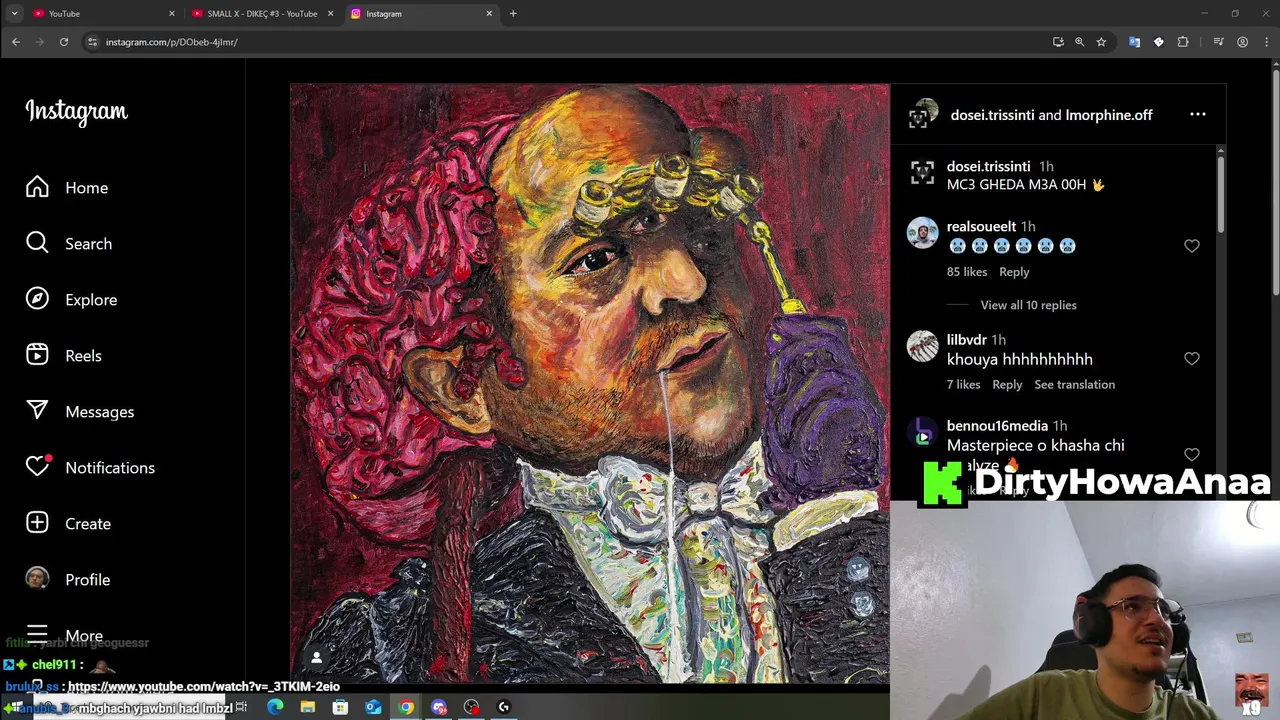Close the SMALL X - DIKEÇ tab
The width and height of the screenshot is (1280, 720).
(x=330, y=14)
